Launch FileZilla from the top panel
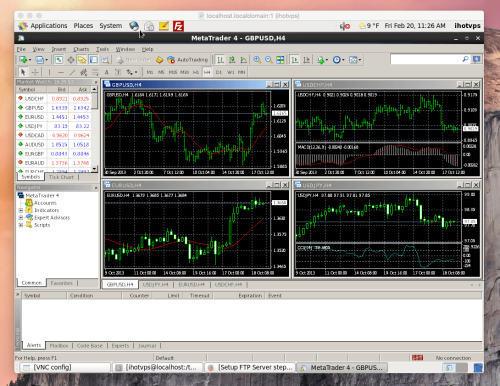 pyautogui.click(x=178, y=26)
